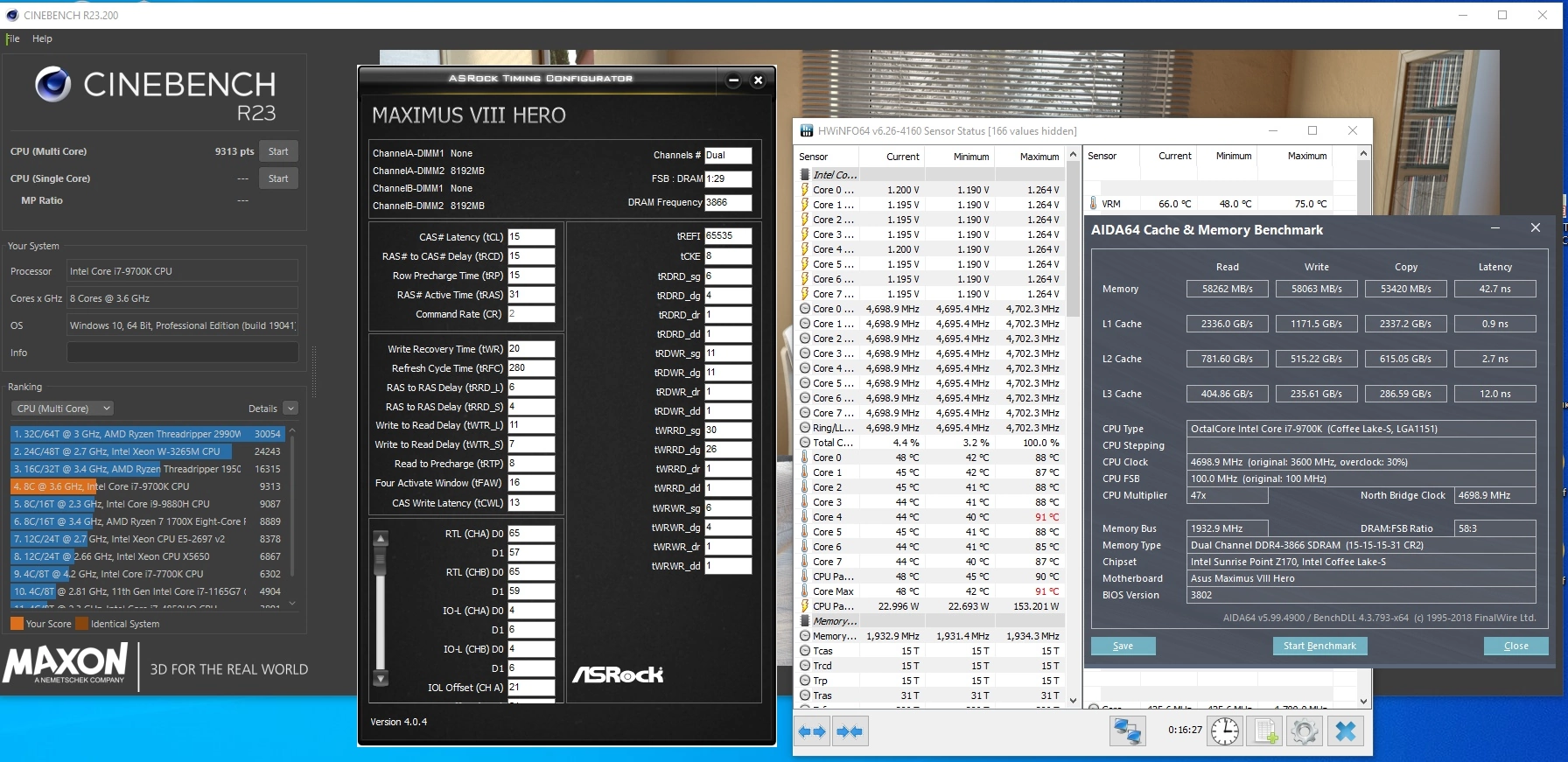Screen dimensions: 1568x762
Task: Click the Cinebench title bar app icon
Action: click(x=10, y=15)
